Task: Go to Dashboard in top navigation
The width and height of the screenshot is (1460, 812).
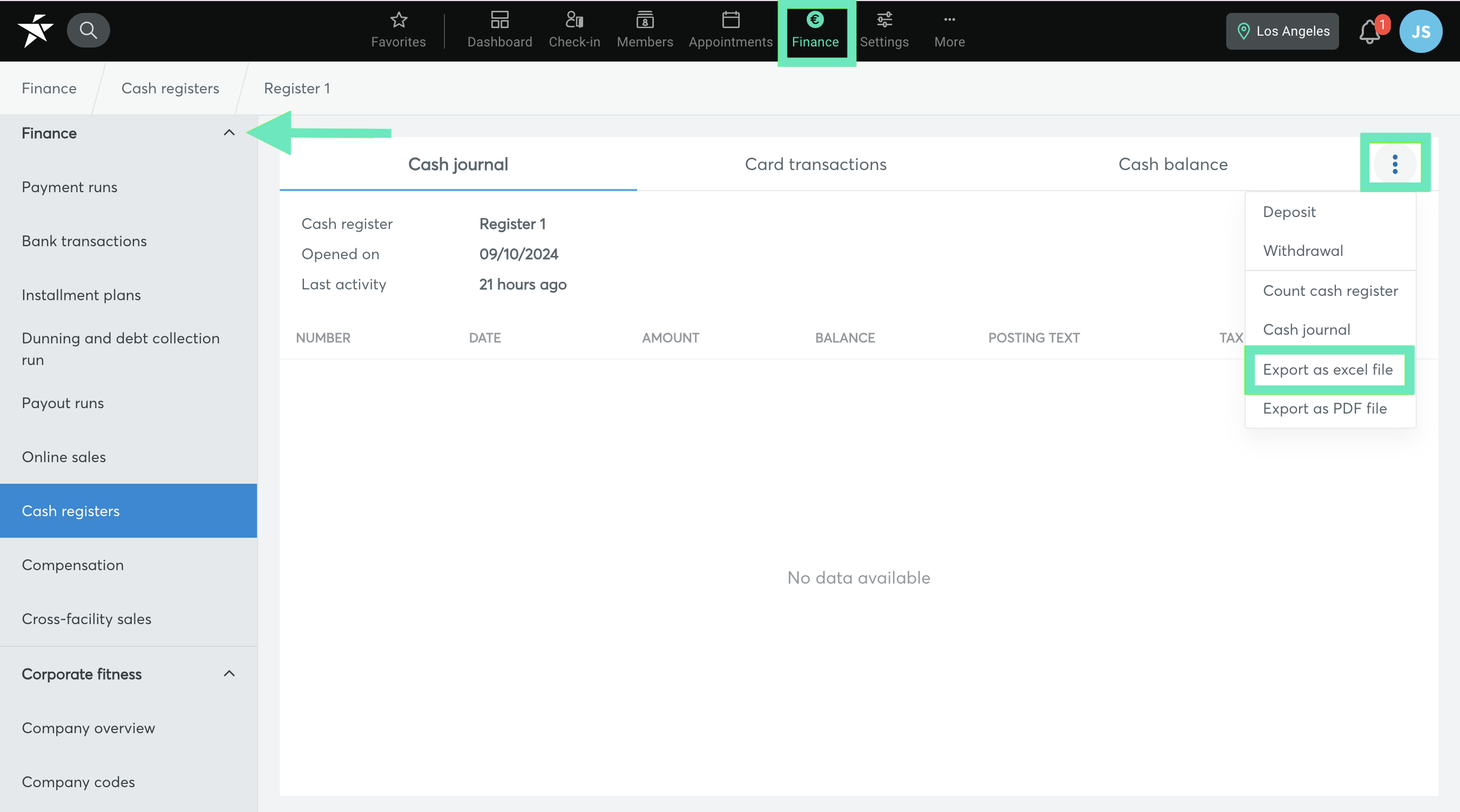Action: tap(499, 31)
